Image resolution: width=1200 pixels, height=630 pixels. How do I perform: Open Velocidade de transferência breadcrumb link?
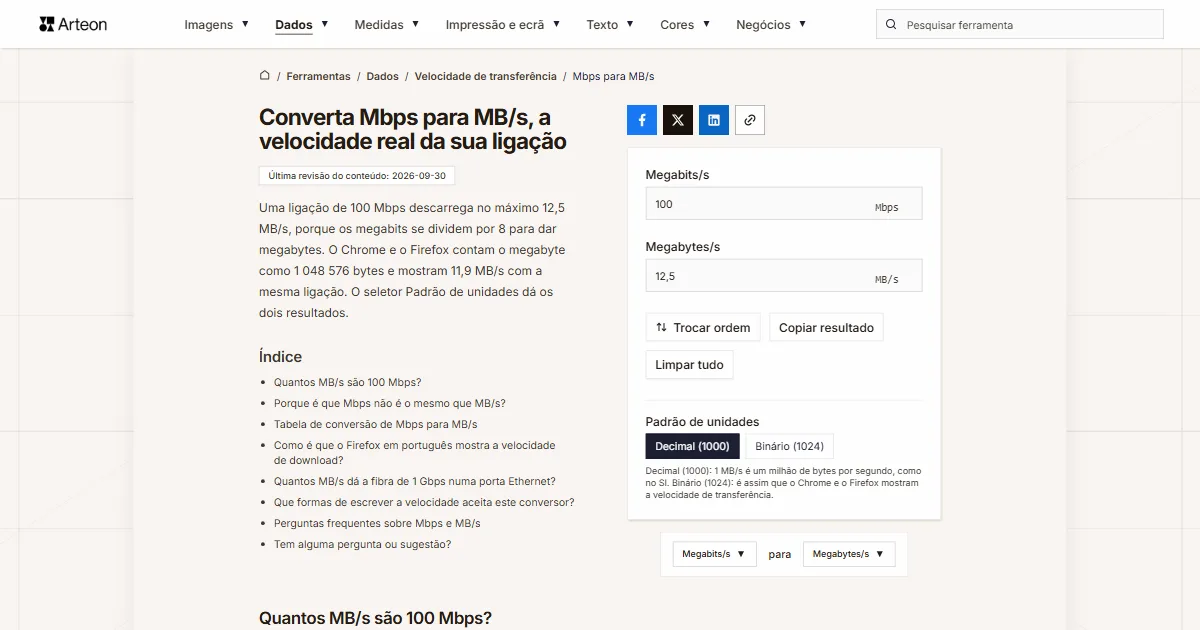(x=485, y=76)
